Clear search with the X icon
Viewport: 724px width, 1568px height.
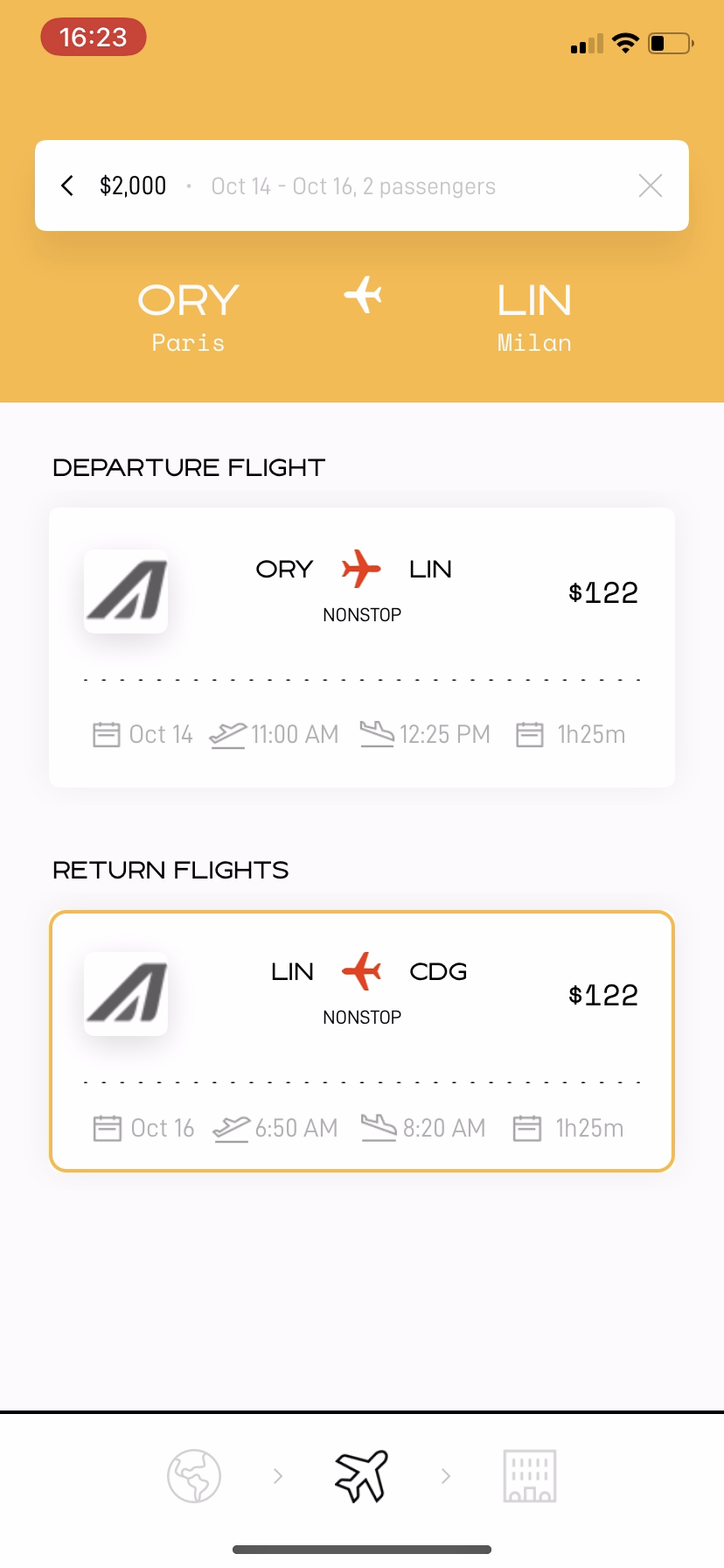(650, 185)
